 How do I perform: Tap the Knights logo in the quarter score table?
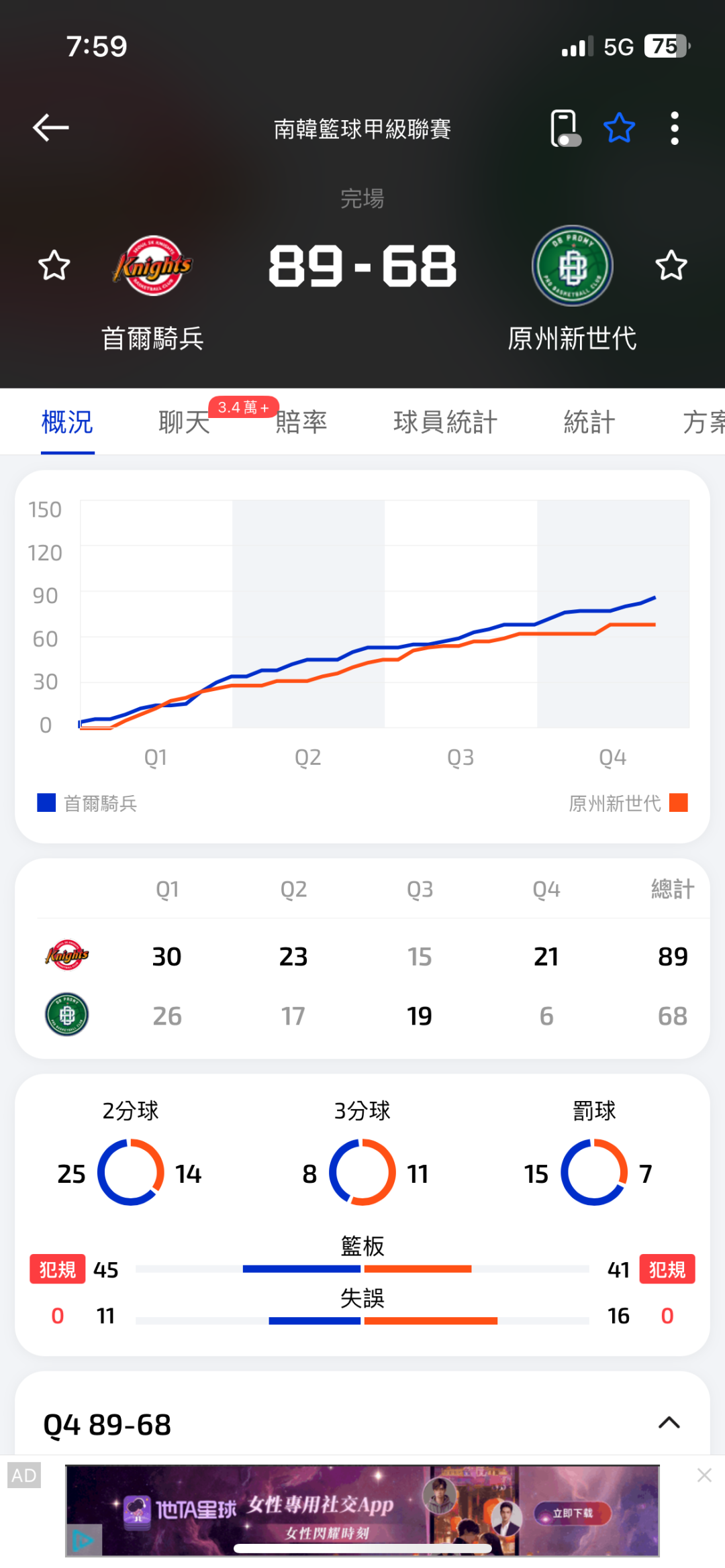67,955
